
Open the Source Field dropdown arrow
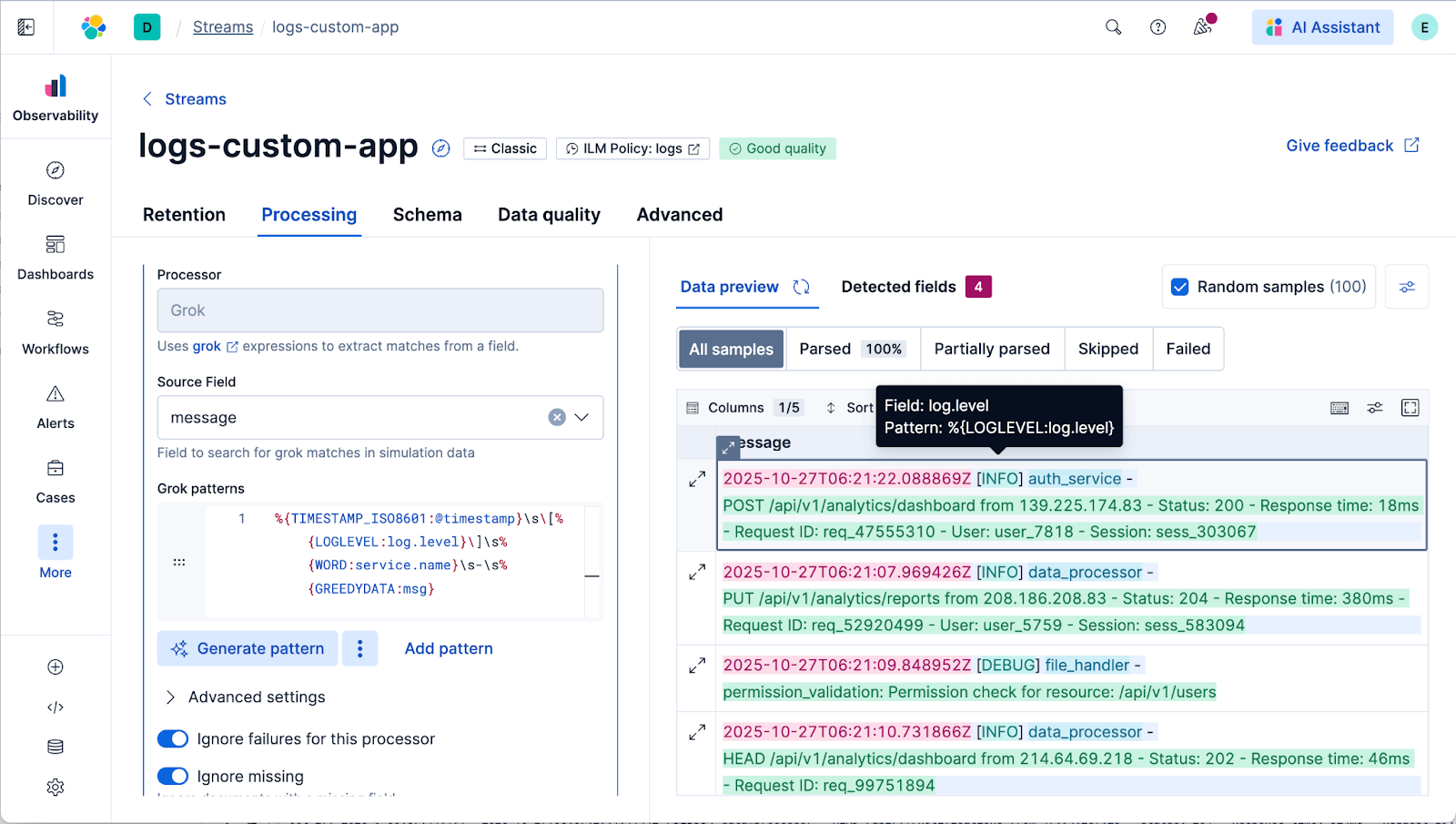(582, 417)
